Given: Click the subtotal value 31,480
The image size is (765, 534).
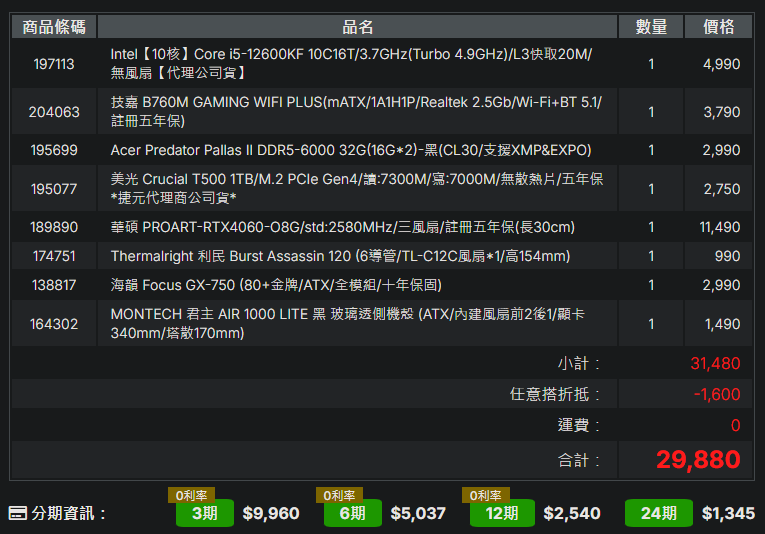Looking at the screenshot, I should click(715, 364).
